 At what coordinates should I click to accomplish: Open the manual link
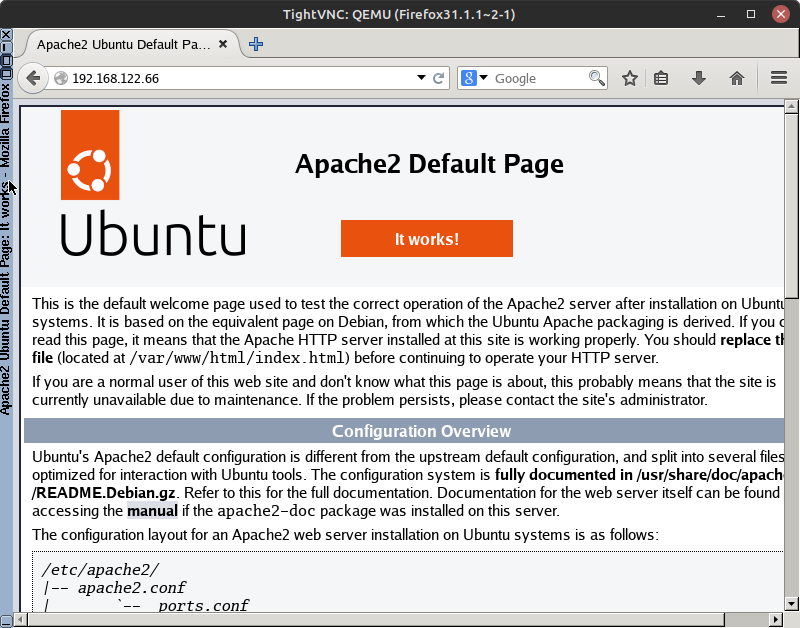[152, 511]
